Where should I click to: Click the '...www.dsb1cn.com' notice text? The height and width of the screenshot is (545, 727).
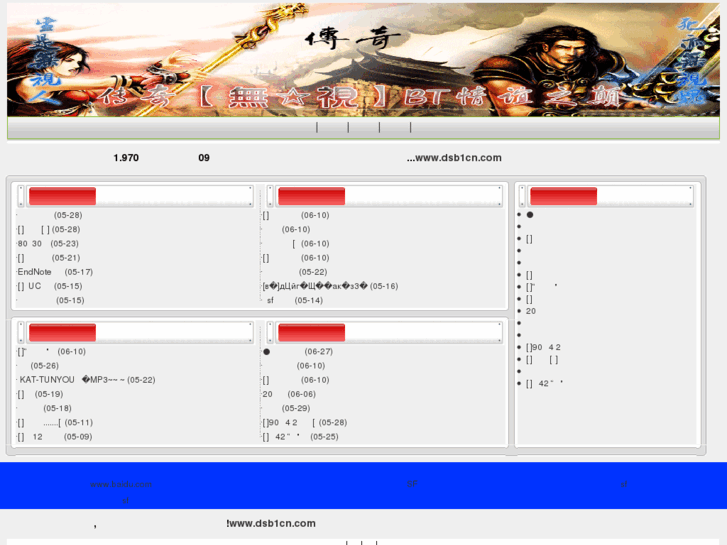(x=454, y=158)
